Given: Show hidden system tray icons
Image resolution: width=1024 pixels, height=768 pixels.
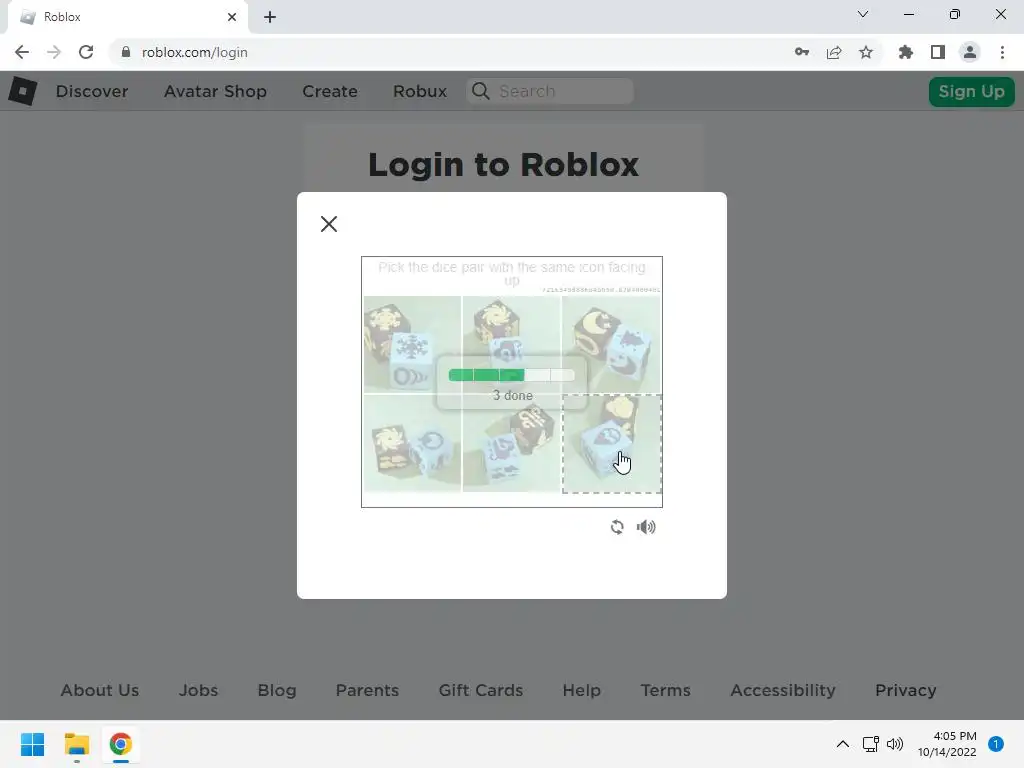Looking at the screenshot, I should [x=842, y=744].
